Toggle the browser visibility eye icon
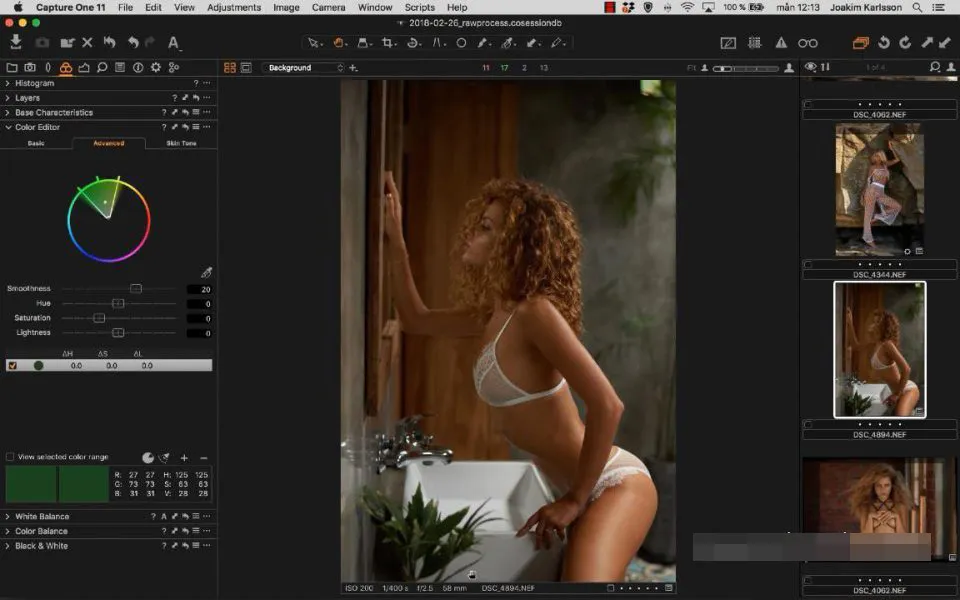Screen dimensions: 960x600 coord(811,67)
